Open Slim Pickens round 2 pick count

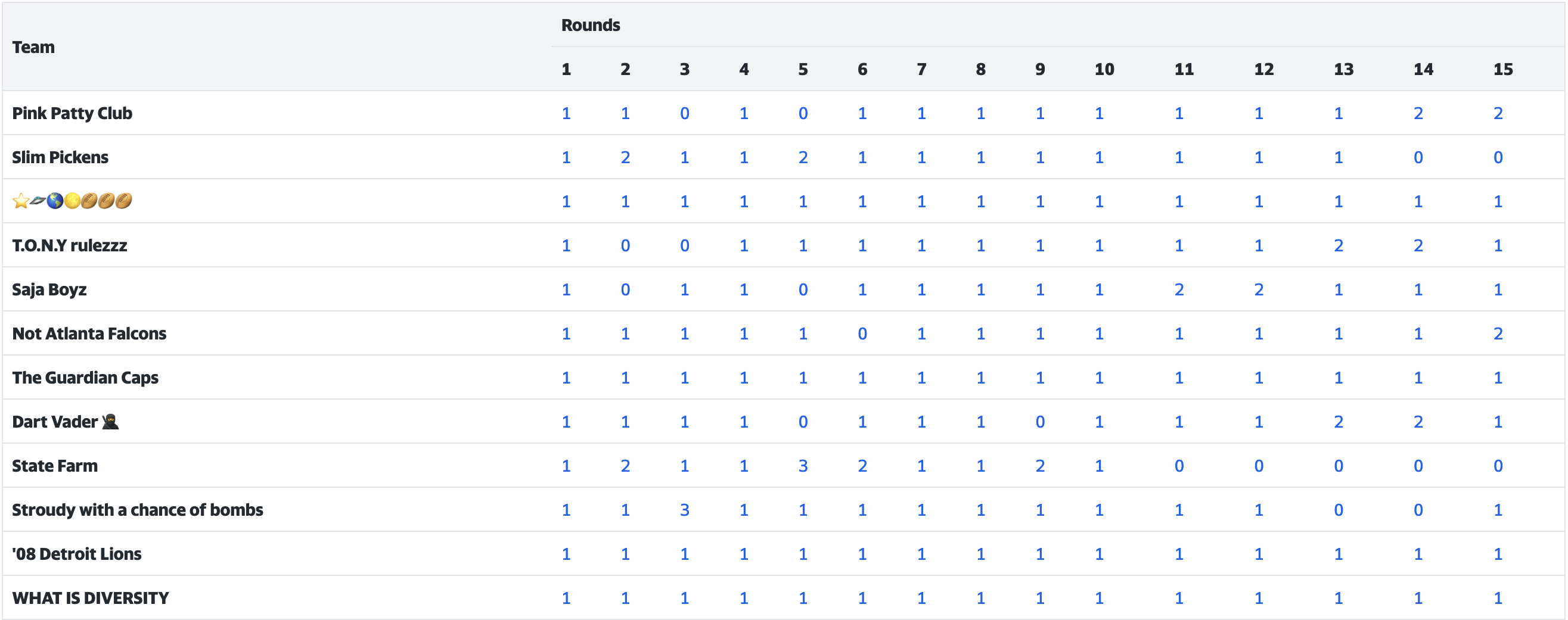click(625, 157)
